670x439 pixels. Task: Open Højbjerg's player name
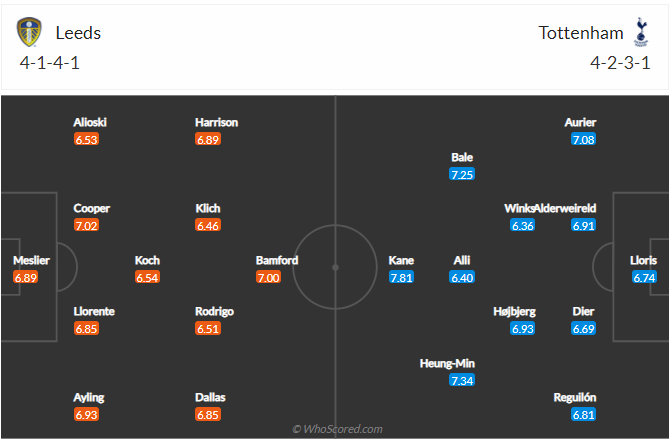coord(514,311)
